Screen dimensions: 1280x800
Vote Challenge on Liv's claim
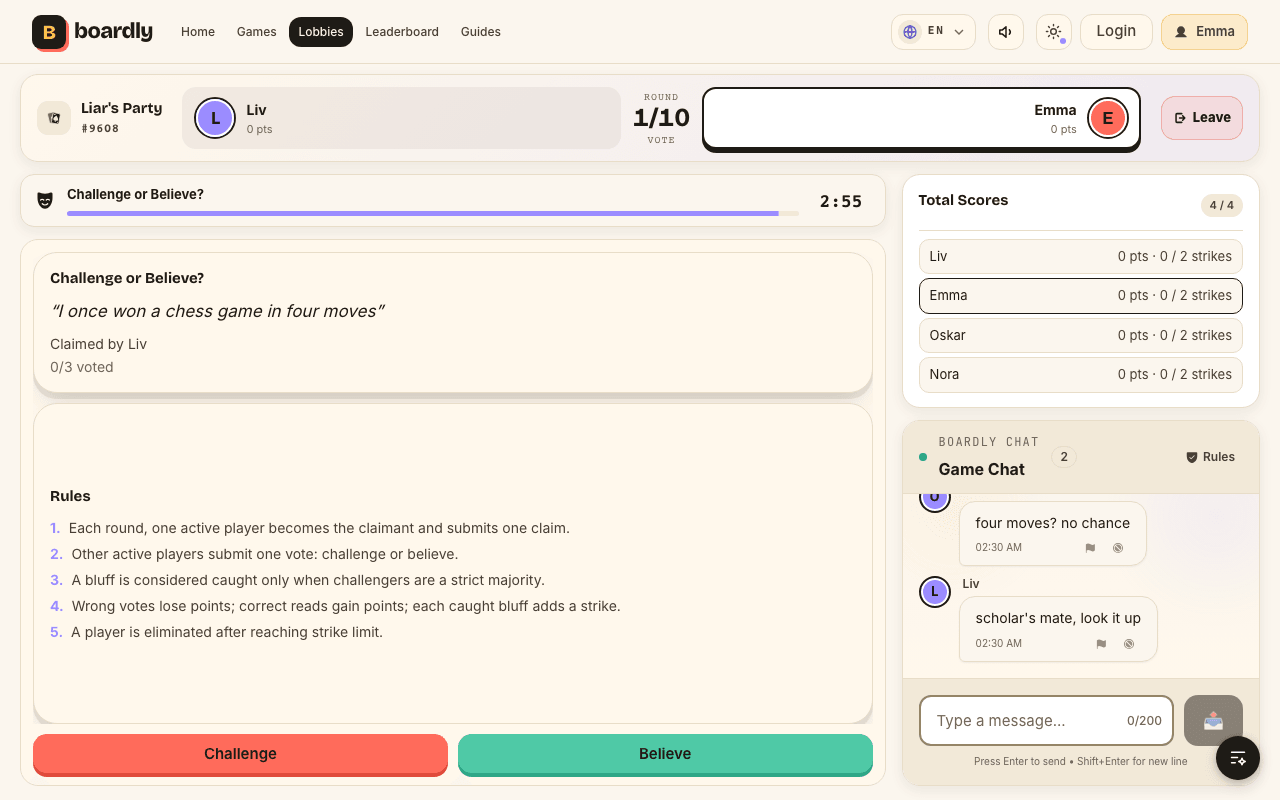click(x=240, y=754)
